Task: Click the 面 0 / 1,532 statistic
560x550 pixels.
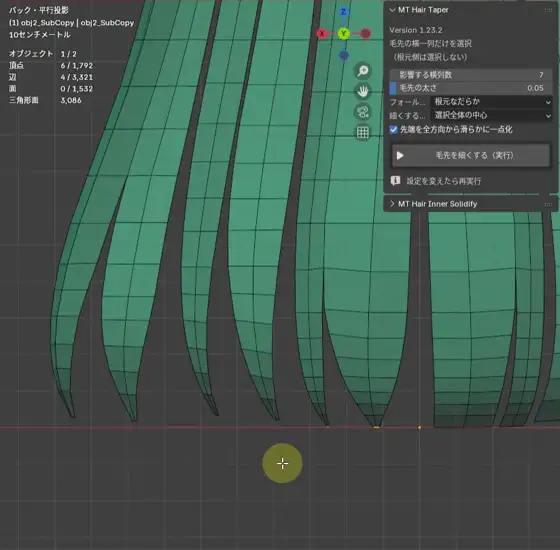Action: 51,89
